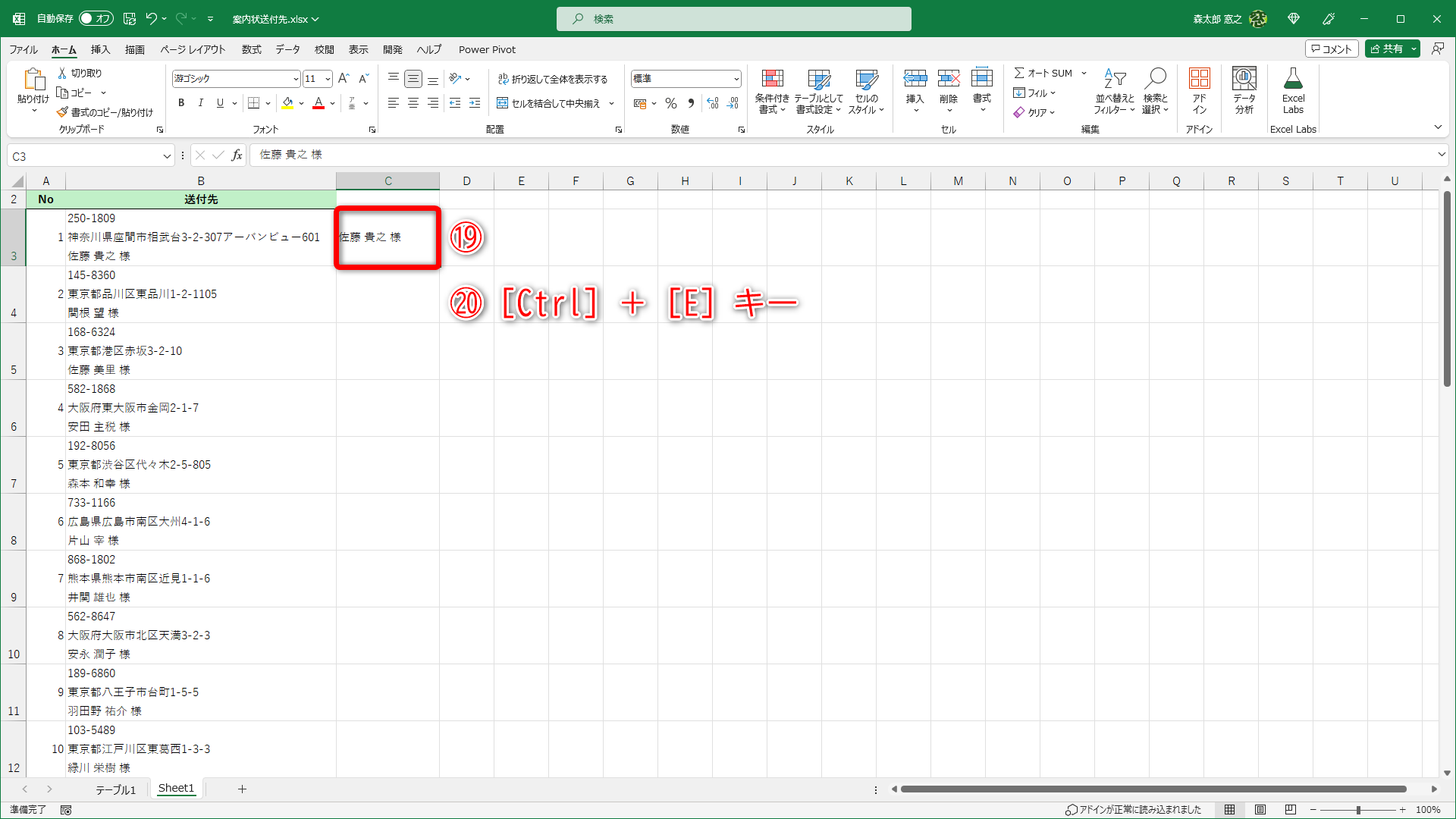Open the コメント panel

[x=1332, y=48]
